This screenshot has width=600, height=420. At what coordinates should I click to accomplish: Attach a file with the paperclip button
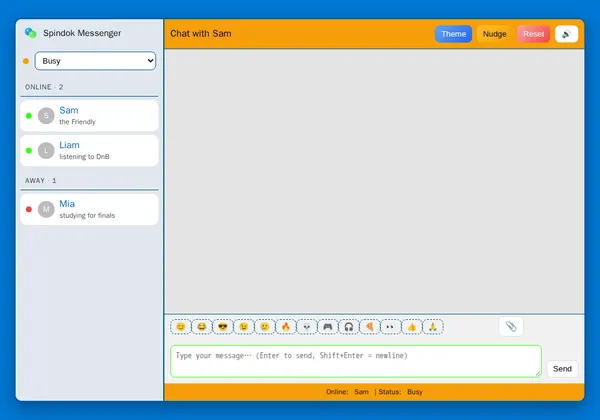(x=511, y=326)
